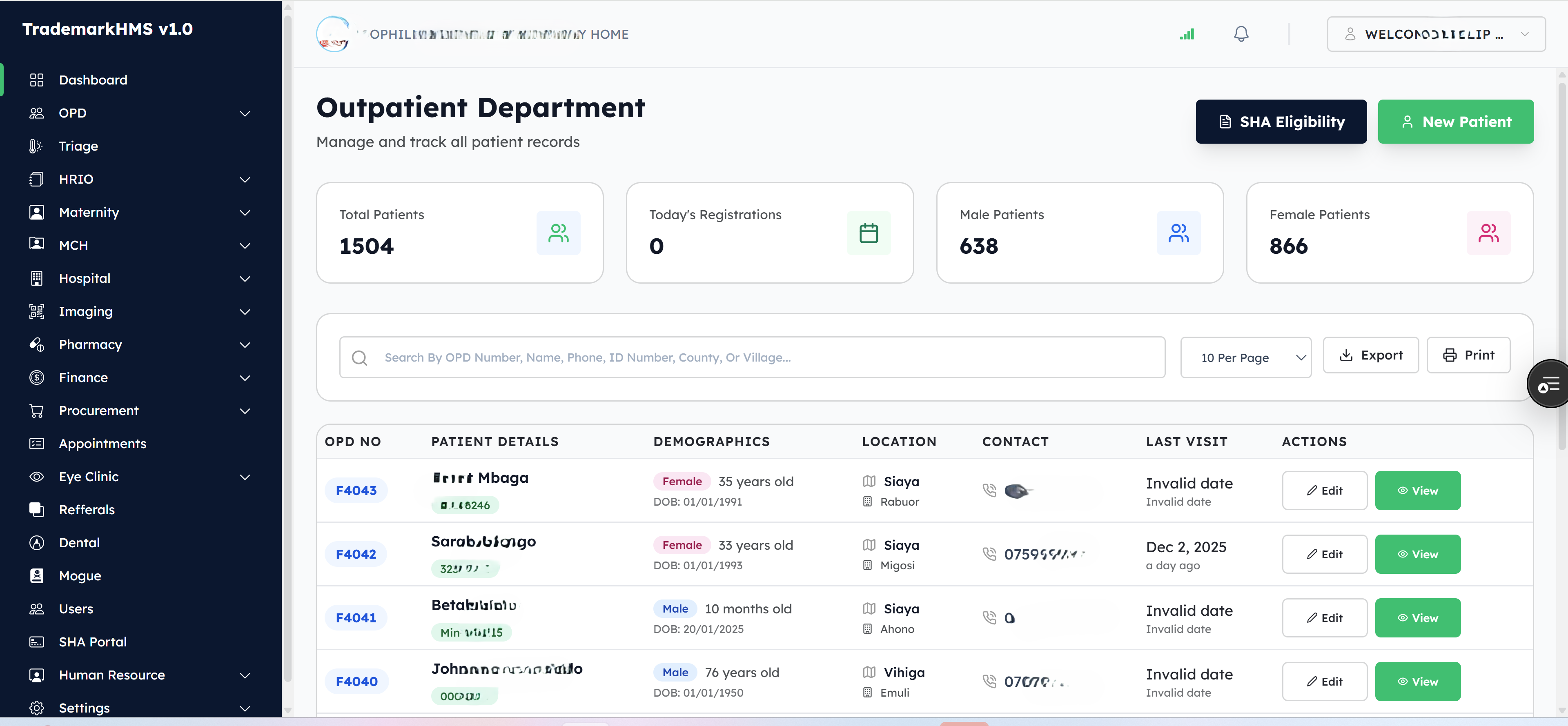The image size is (1568, 726).
Task: Open the Procurement cart icon
Action: pos(36,411)
